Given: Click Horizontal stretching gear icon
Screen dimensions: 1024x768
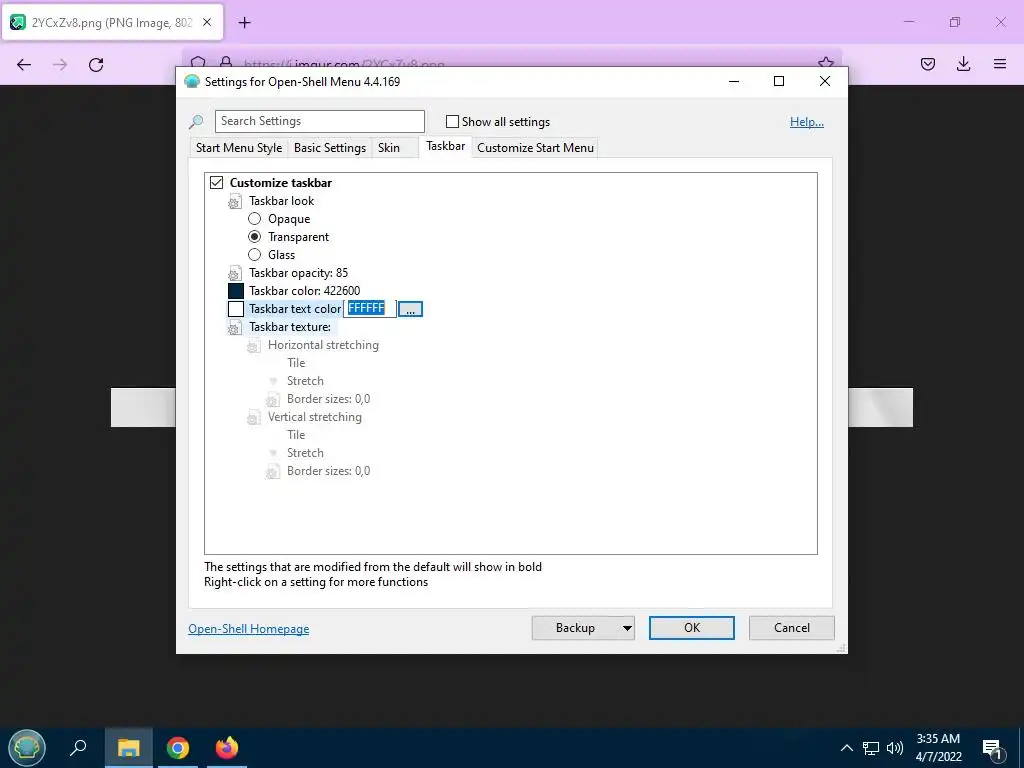Looking at the screenshot, I should pyautogui.click(x=253, y=345).
